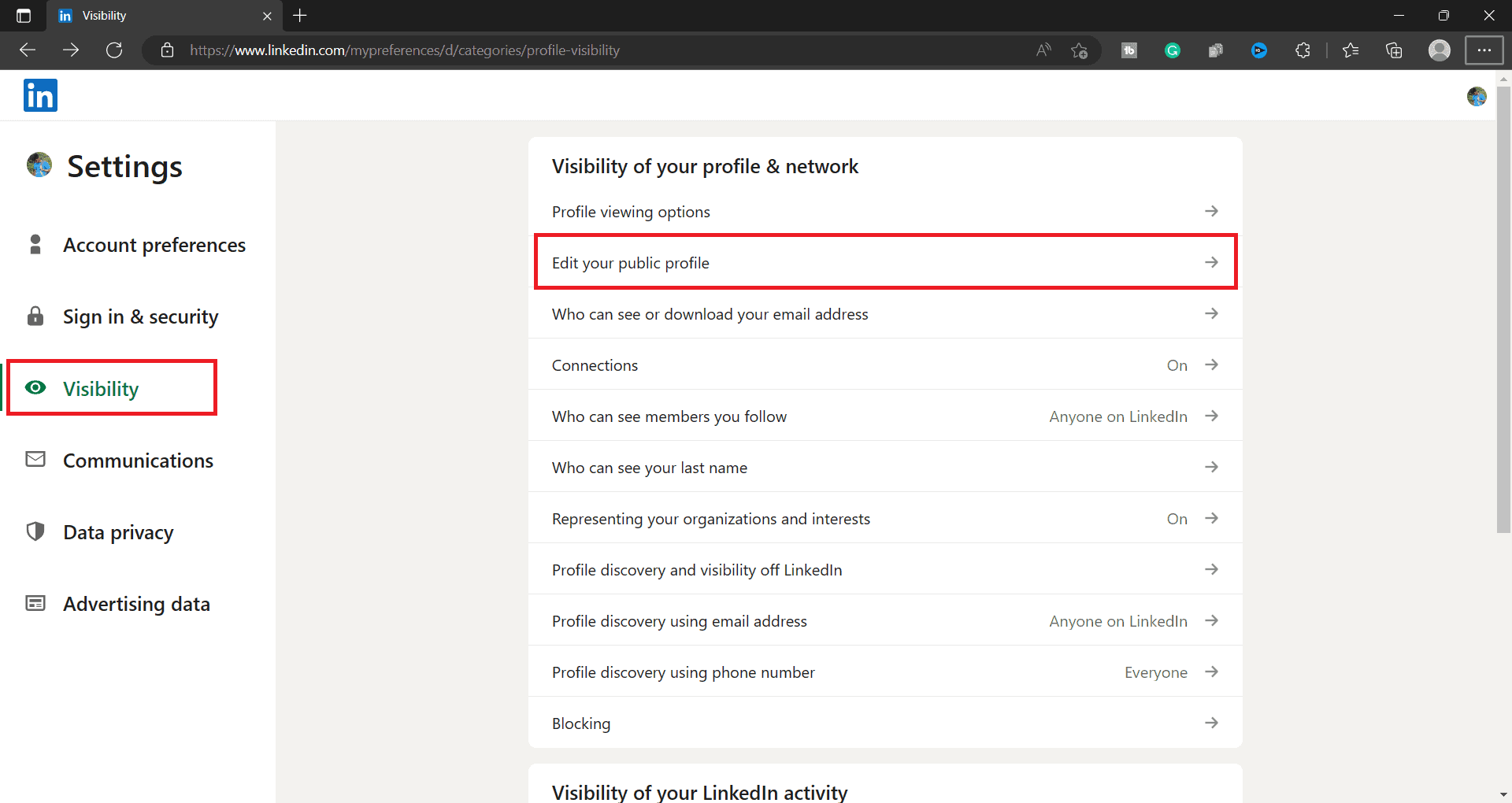1512x803 pixels.
Task: Click the LinkedIn logo icon
Action: (x=40, y=96)
